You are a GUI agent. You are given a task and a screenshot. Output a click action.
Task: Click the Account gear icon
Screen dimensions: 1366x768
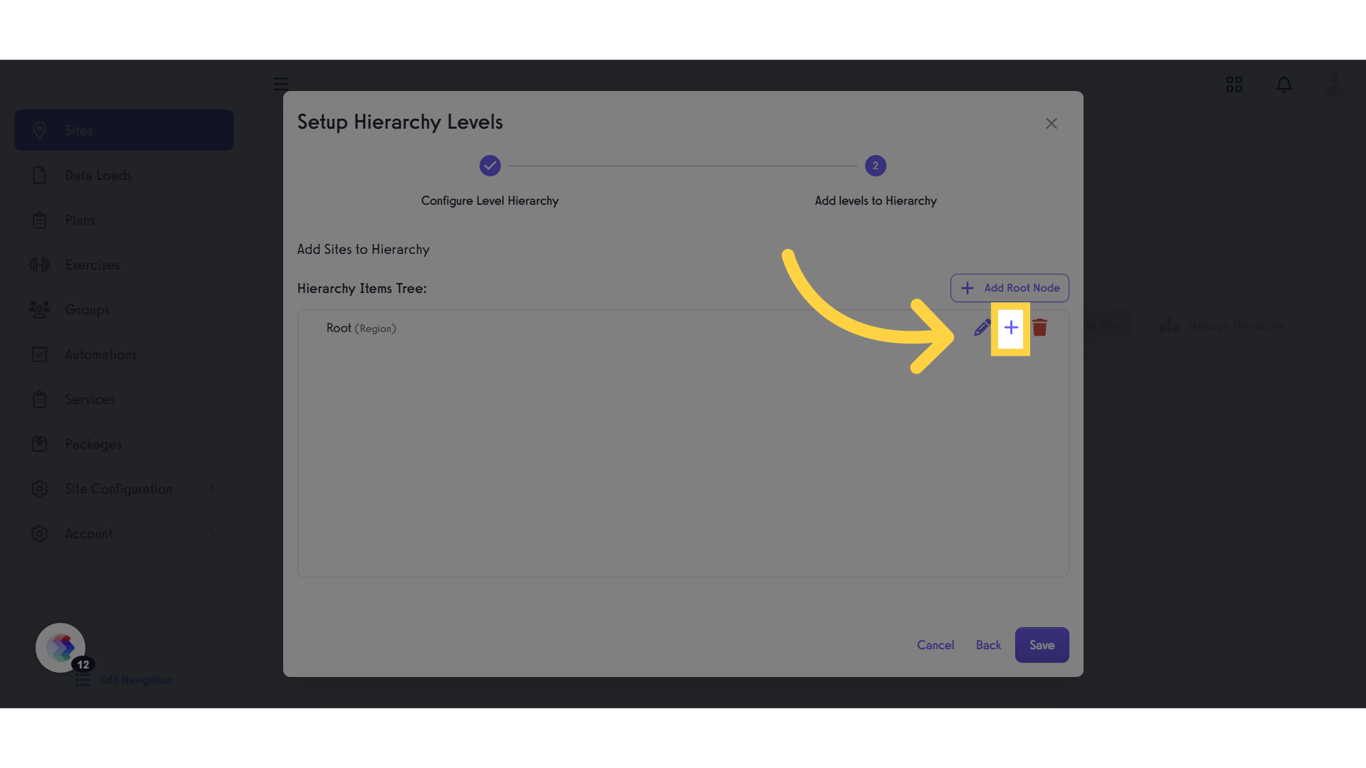point(39,534)
